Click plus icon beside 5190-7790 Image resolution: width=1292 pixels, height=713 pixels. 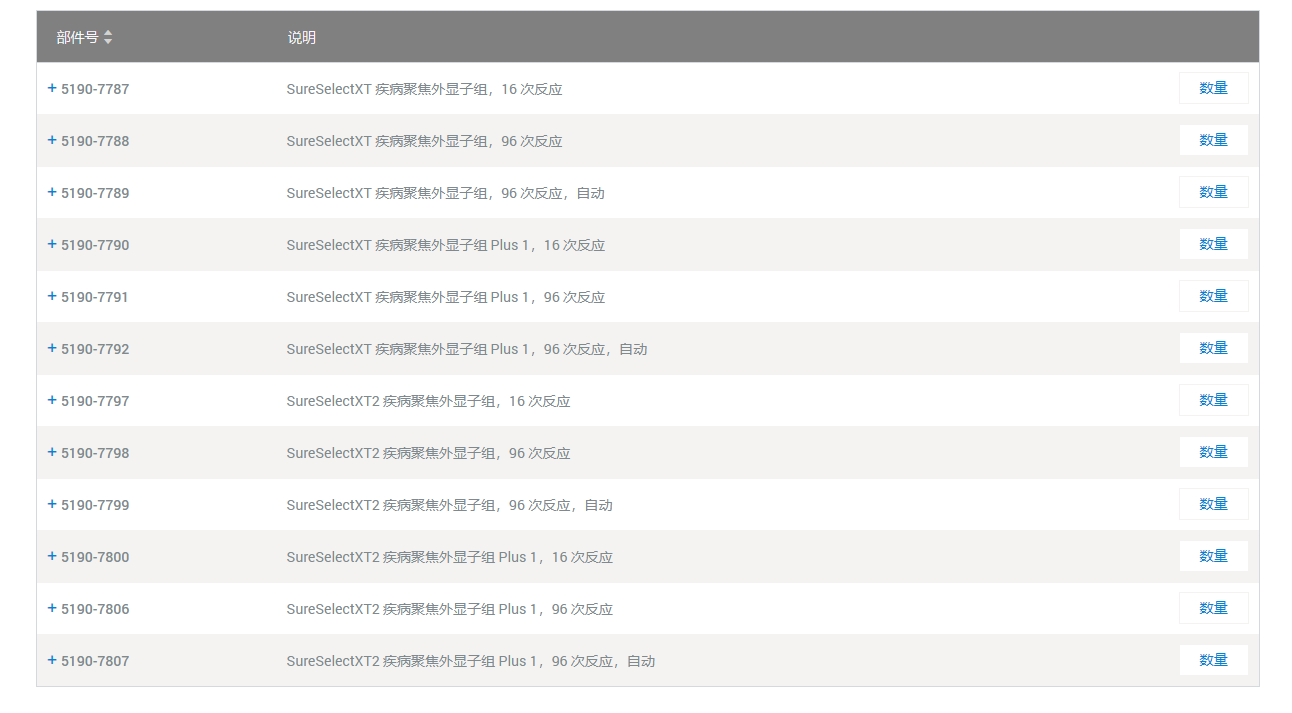tap(52, 244)
